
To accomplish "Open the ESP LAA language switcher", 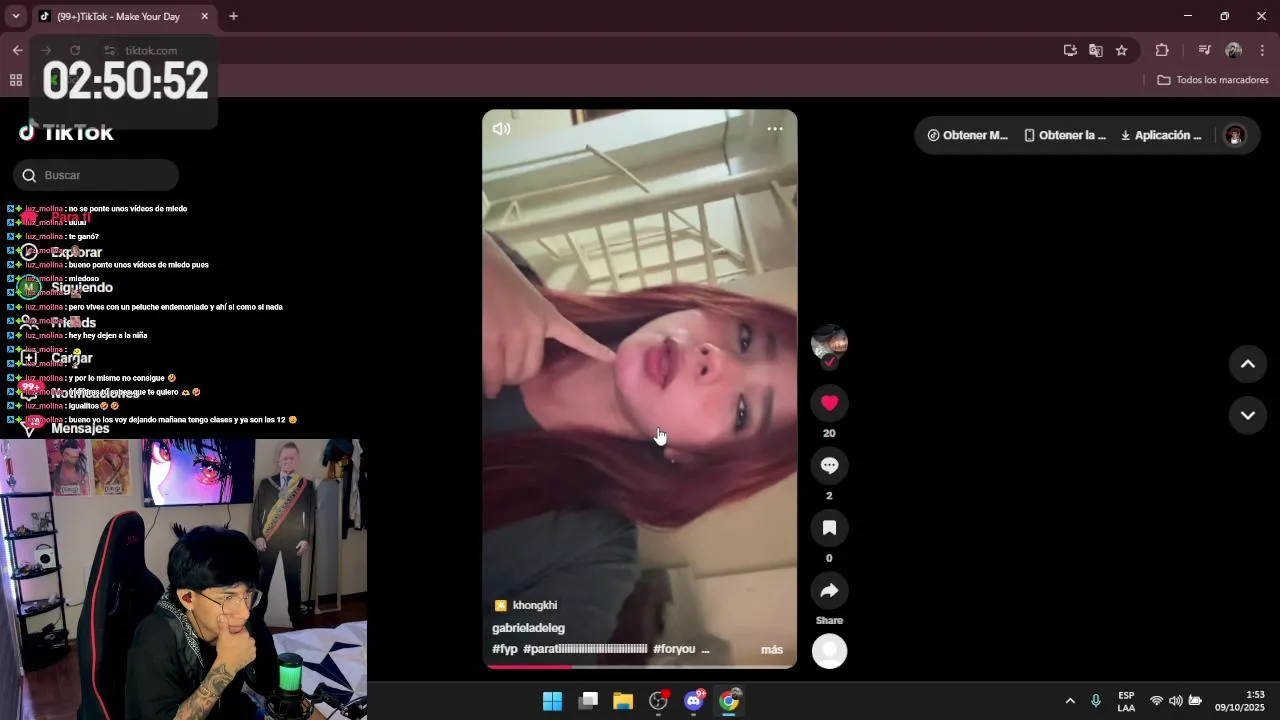I will (1126, 701).
